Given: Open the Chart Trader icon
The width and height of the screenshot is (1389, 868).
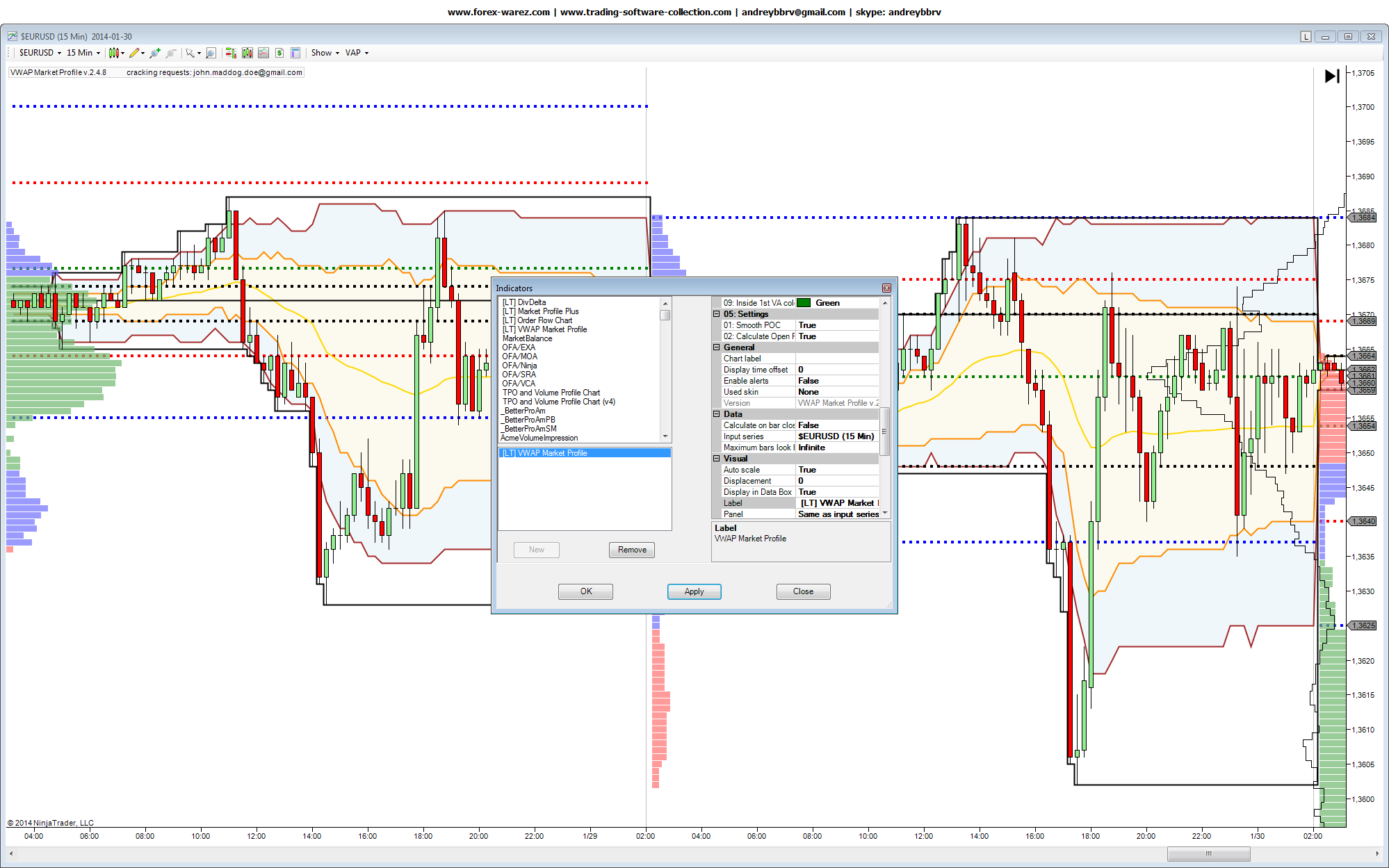Looking at the screenshot, I should [x=231, y=53].
